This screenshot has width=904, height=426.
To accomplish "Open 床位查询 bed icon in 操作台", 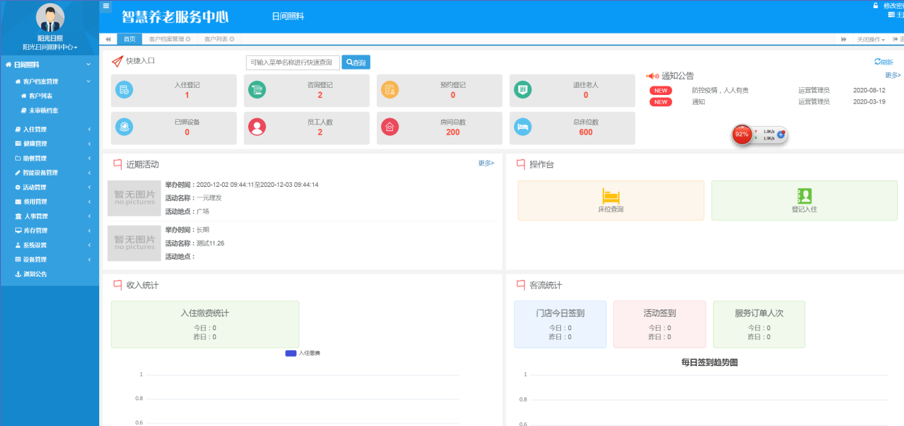I will 610,198.
